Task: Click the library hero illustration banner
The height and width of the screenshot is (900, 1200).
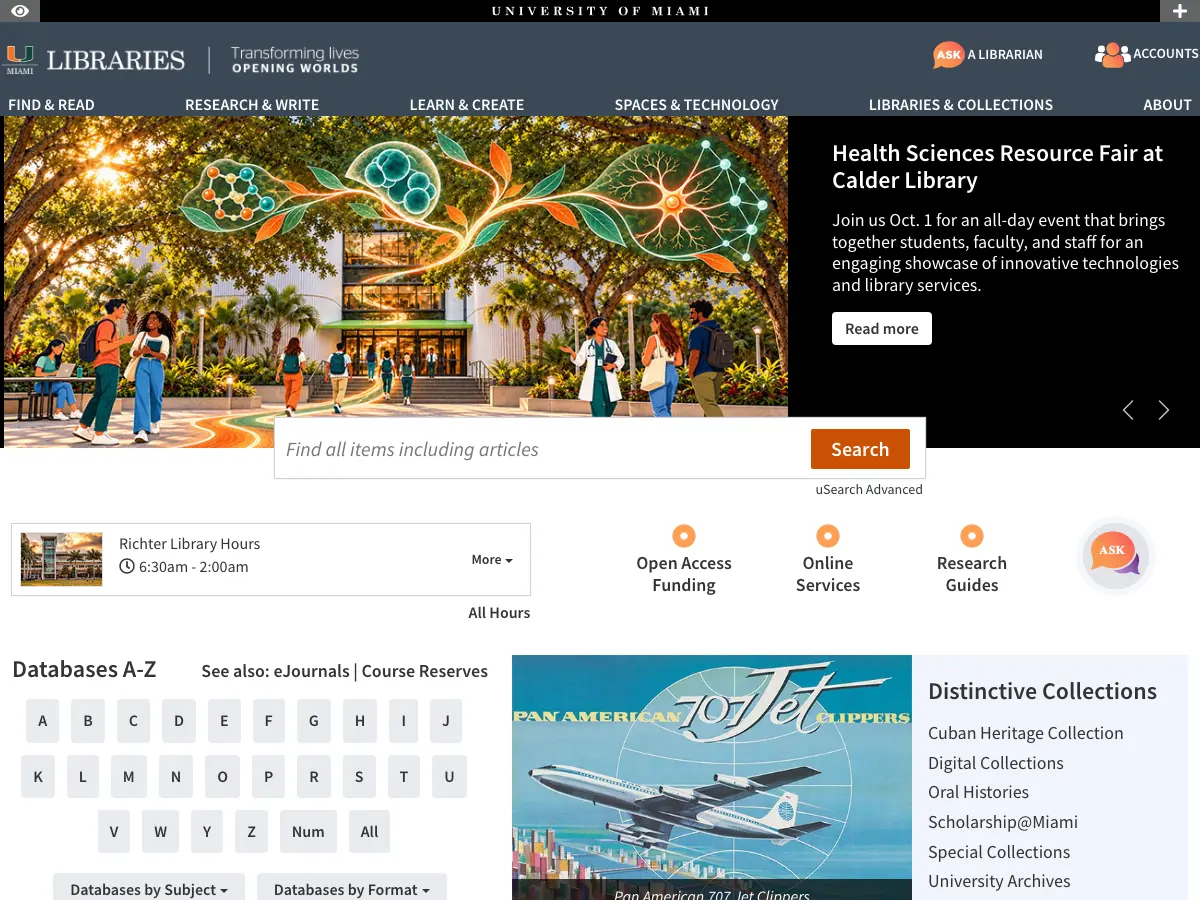Action: tap(396, 281)
